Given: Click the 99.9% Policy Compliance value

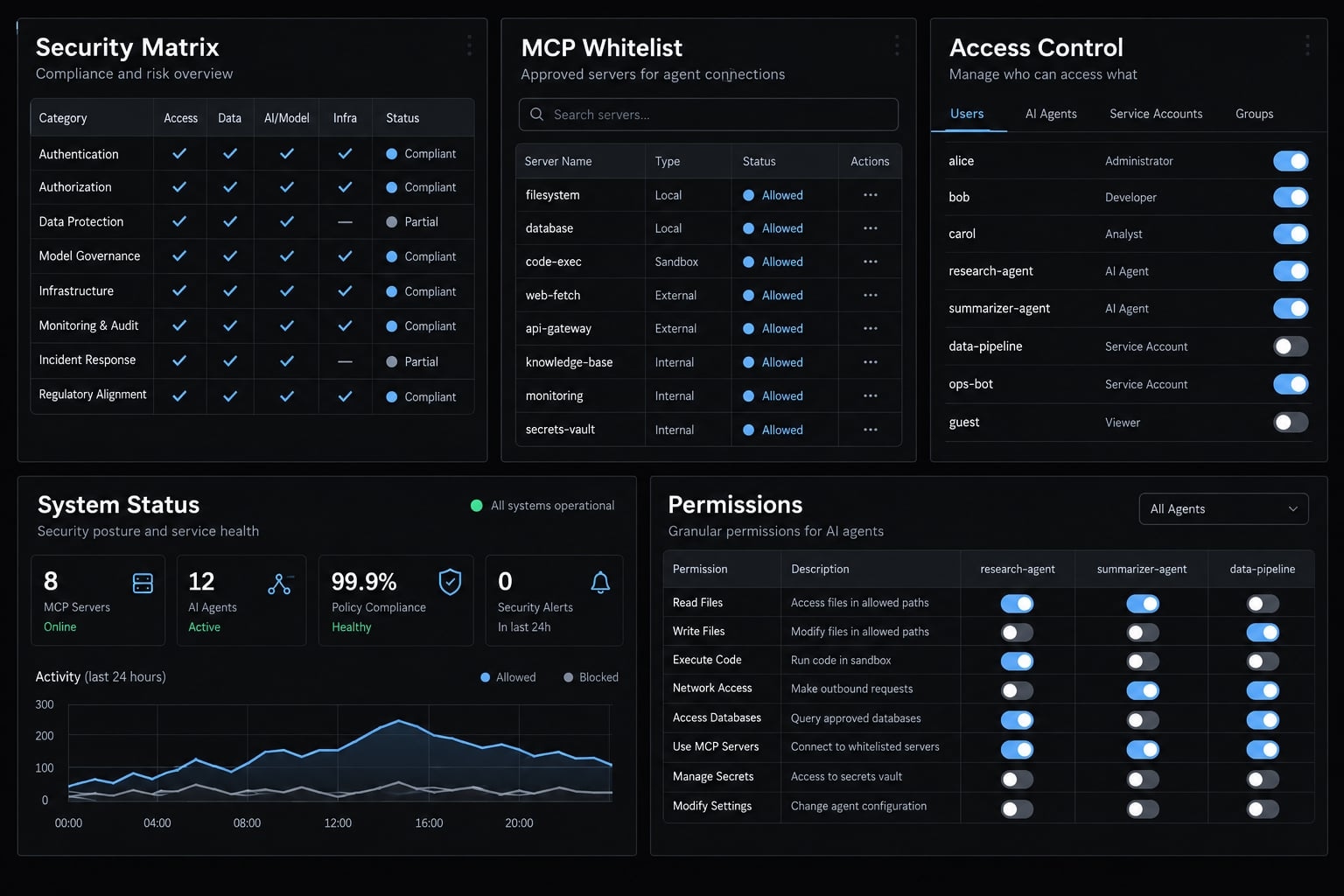Looking at the screenshot, I should (x=364, y=582).
